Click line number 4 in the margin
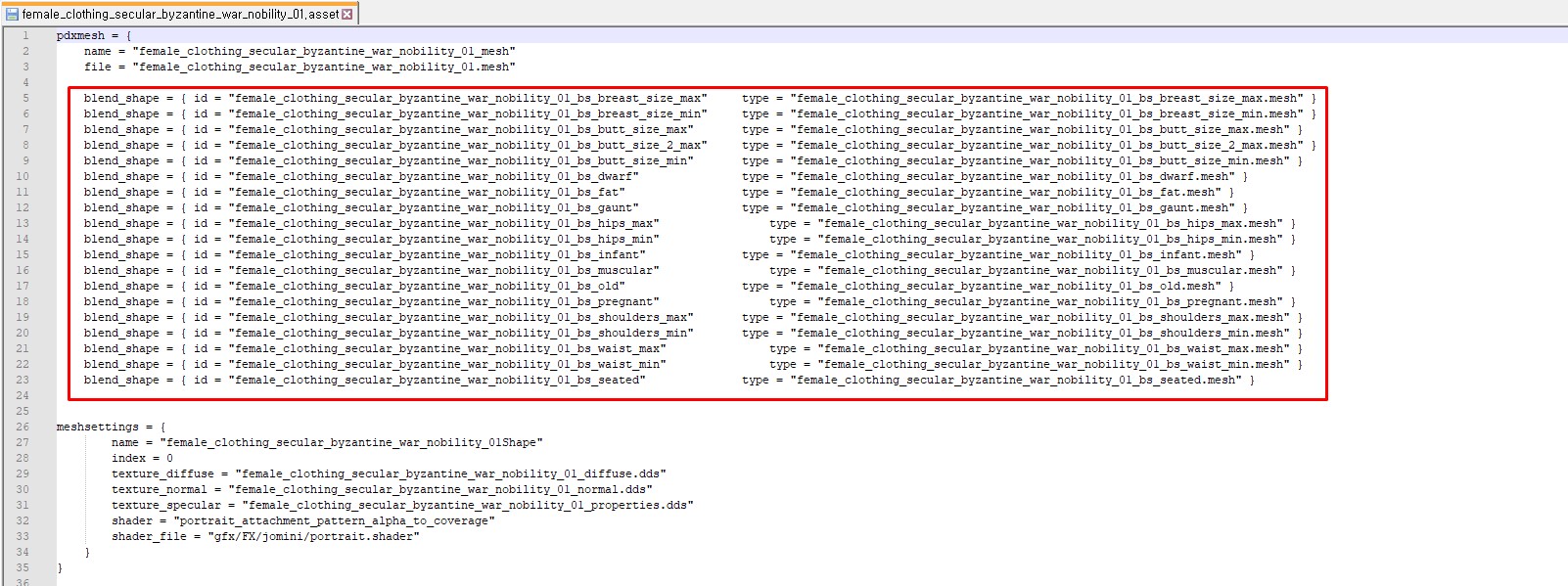 [x=25, y=82]
